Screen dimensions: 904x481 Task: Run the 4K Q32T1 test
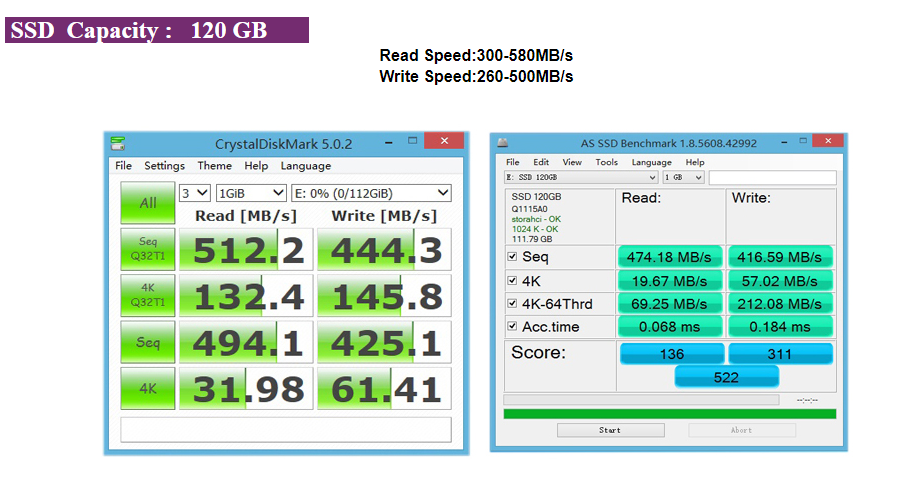tap(148, 295)
